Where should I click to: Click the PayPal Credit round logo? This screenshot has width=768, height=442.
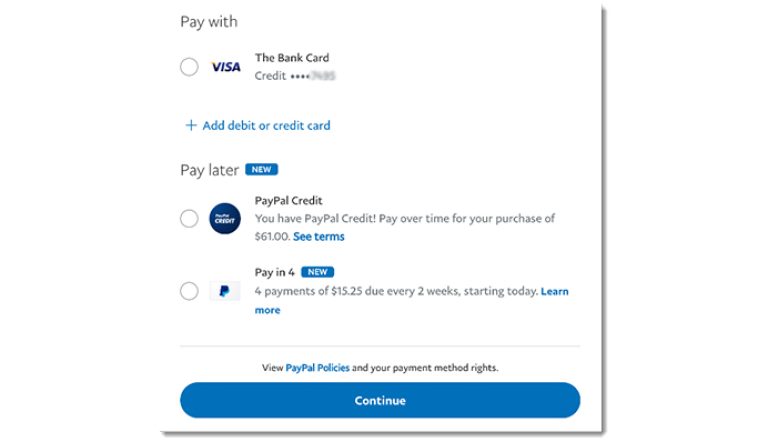pyautogui.click(x=225, y=218)
